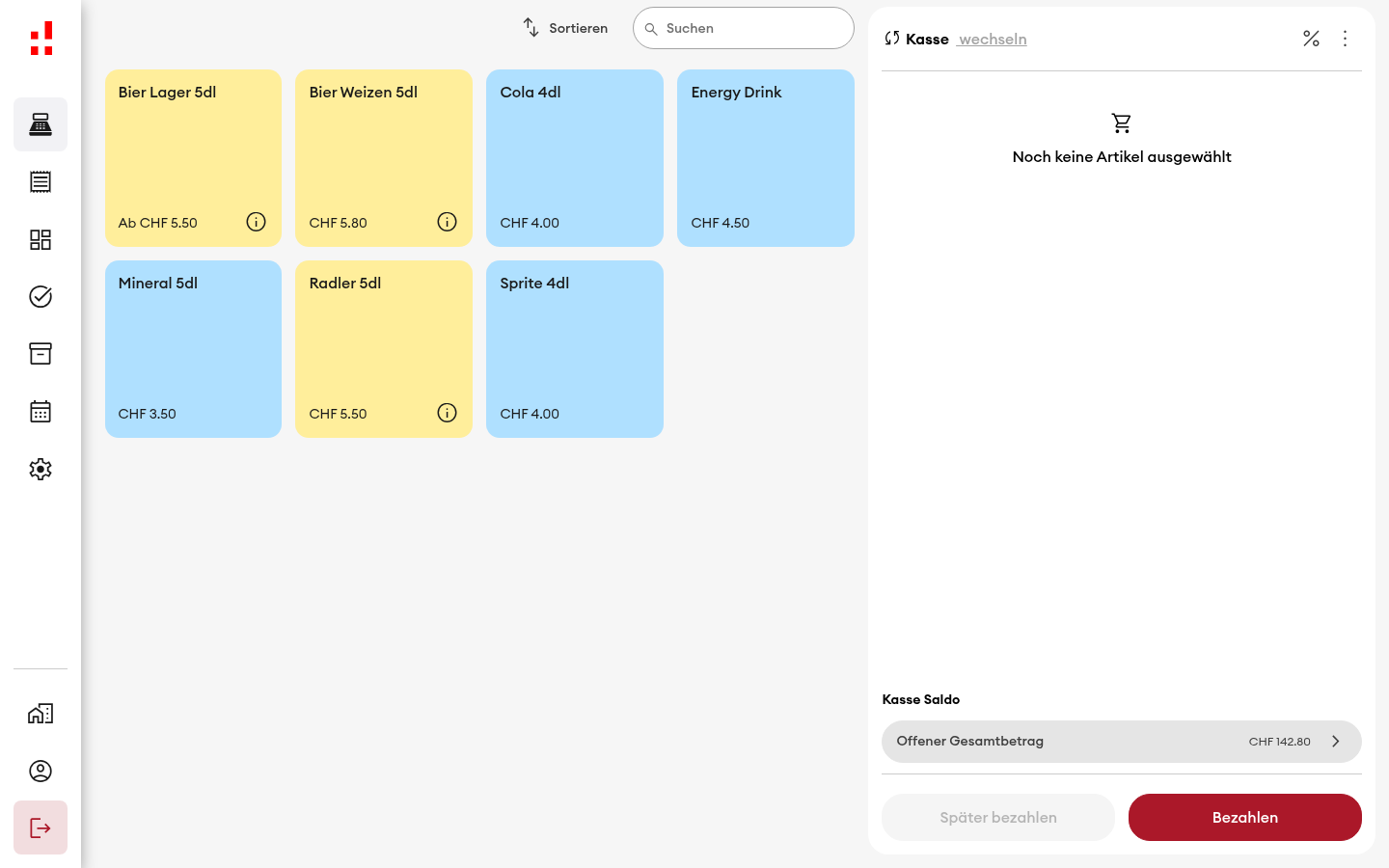Open the three-dot menu in Kasse panel
The height and width of the screenshot is (868, 1389).
pos(1345,39)
